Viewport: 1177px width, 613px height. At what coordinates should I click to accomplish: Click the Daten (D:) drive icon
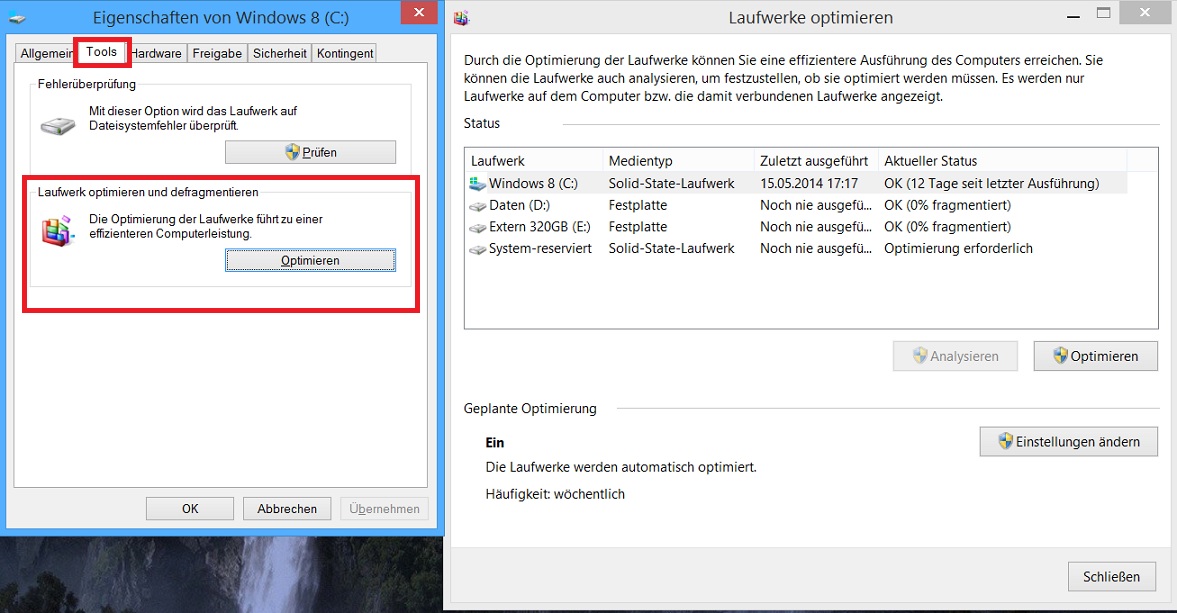point(477,206)
